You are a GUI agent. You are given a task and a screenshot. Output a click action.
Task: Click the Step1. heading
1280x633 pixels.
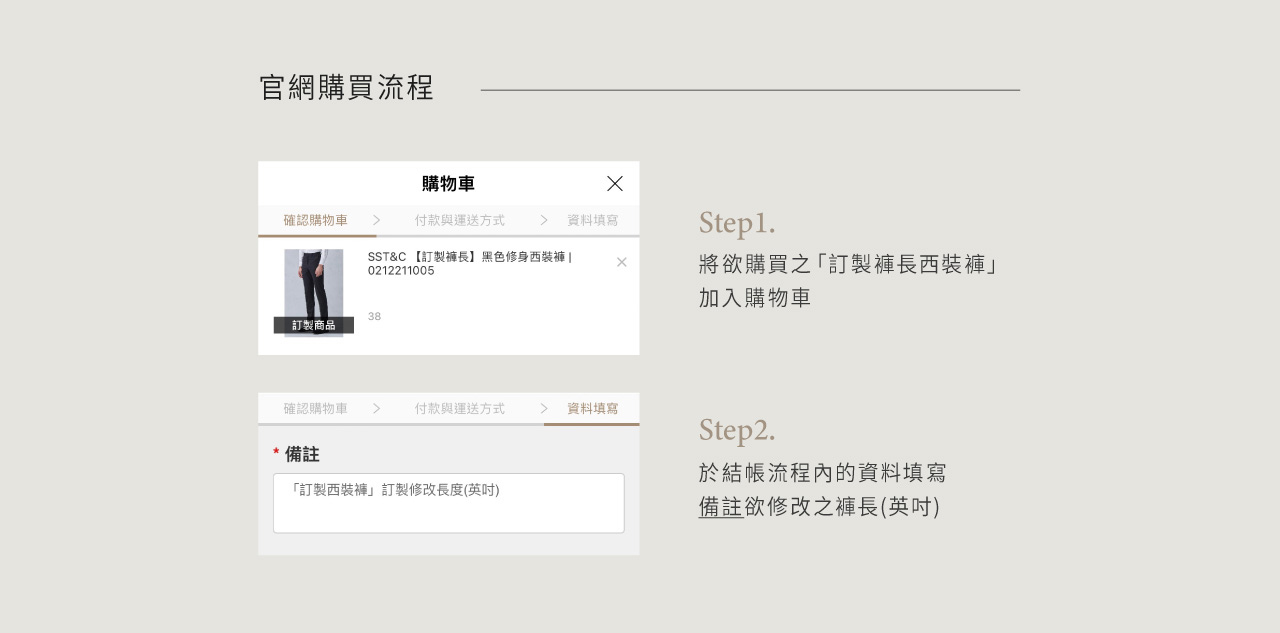tap(737, 222)
